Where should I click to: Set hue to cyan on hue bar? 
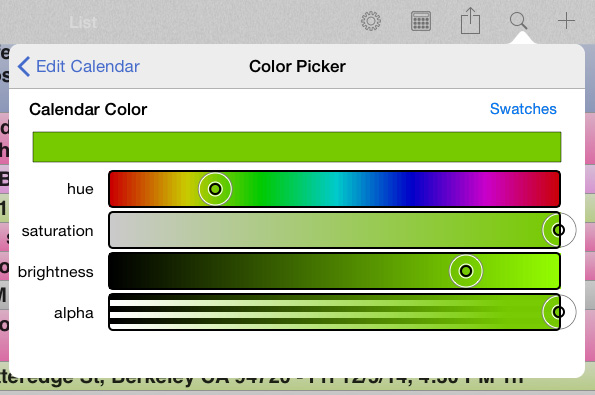pyautogui.click(x=335, y=189)
